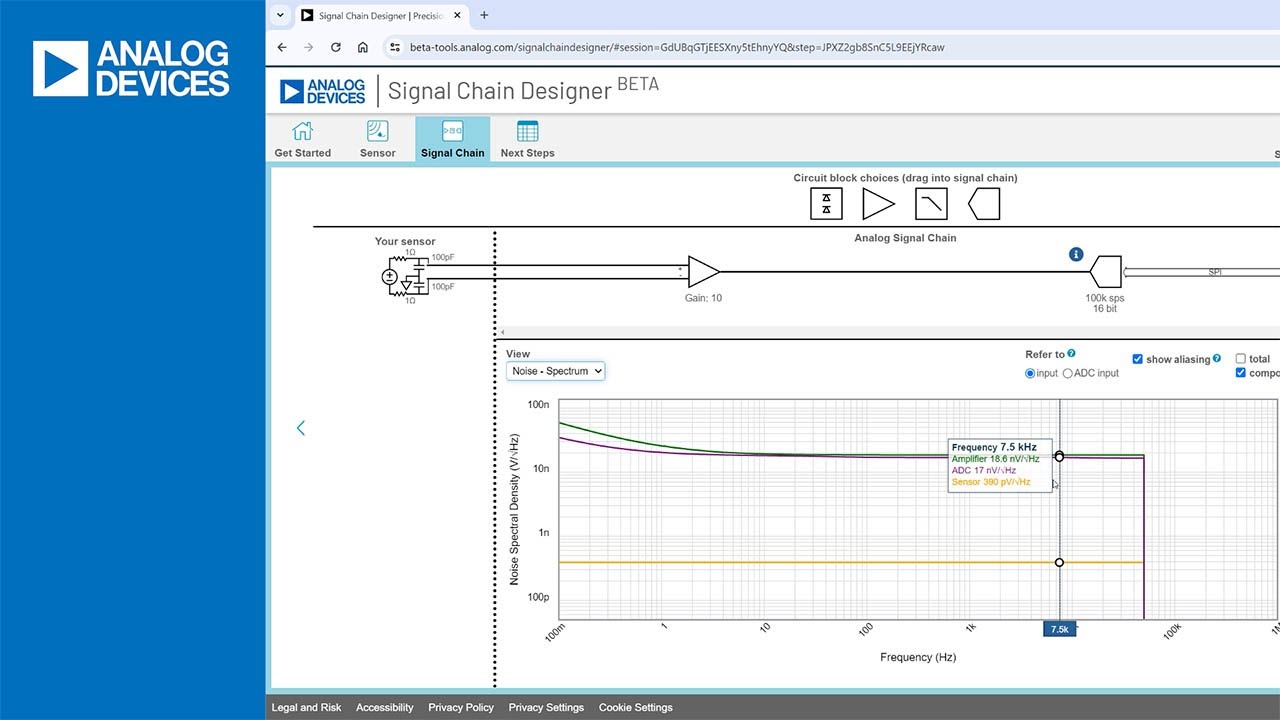Select the ADC input radio button
1280x720 pixels.
(x=1068, y=373)
